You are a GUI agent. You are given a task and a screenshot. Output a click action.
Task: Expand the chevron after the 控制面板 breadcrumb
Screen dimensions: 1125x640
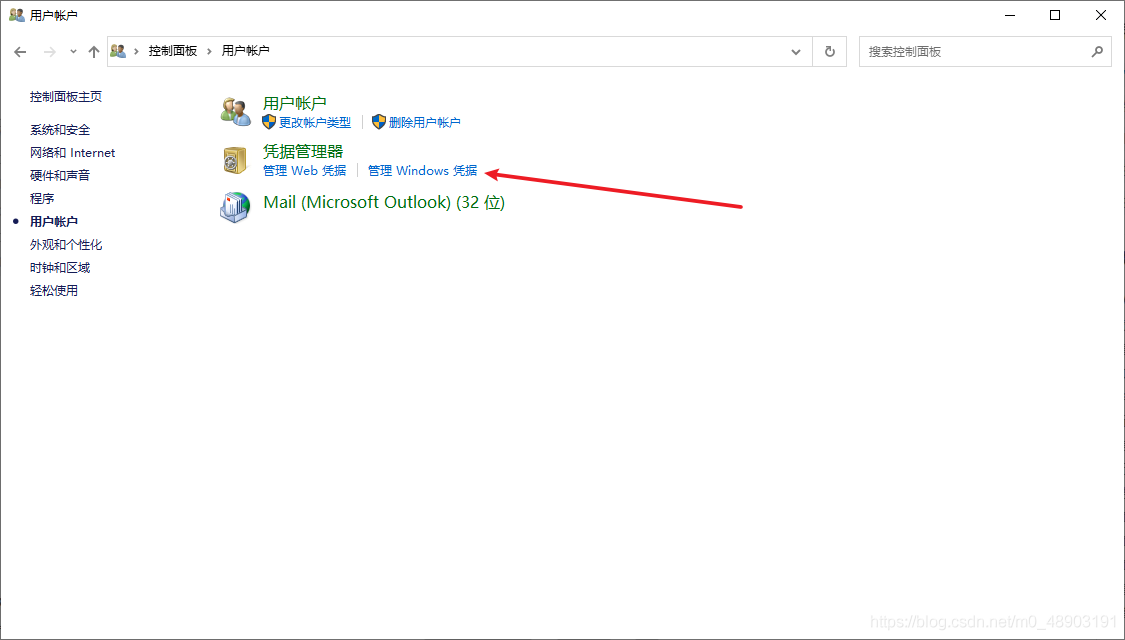pyautogui.click(x=210, y=52)
